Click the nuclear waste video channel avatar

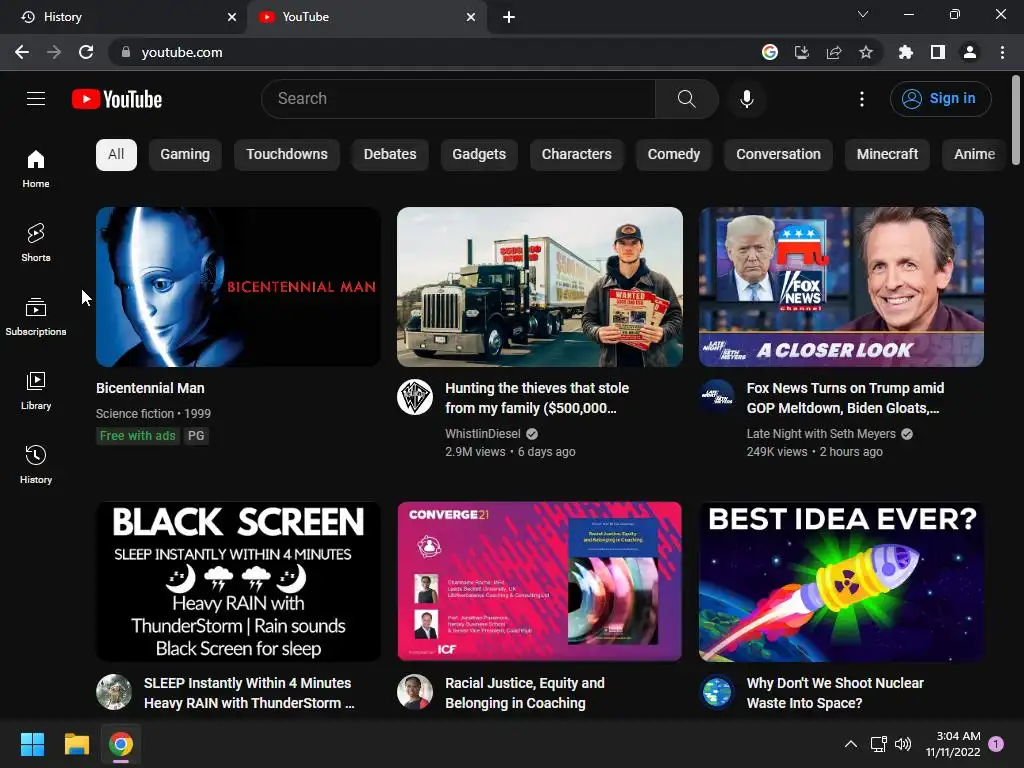[716, 692]
